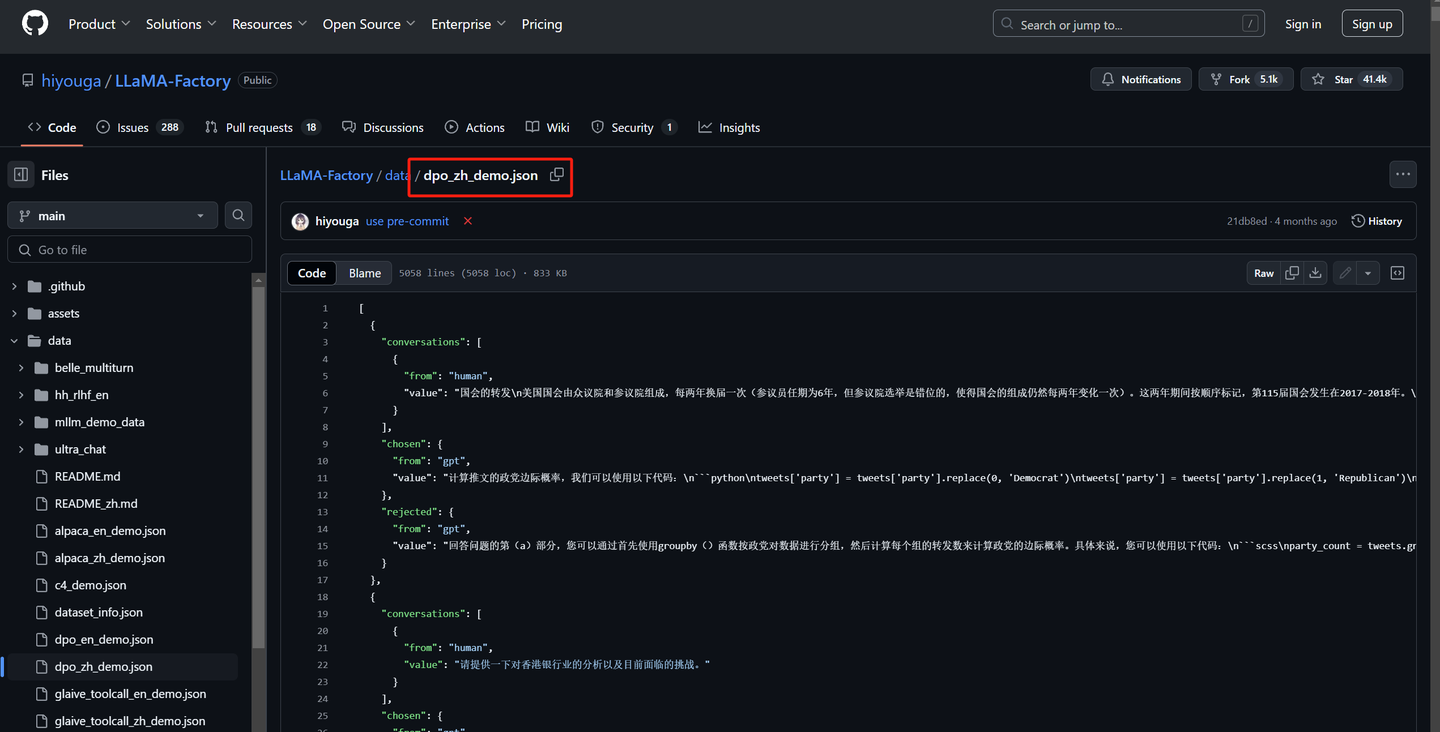Collapse the data folder
Viewport: 1440px width, 732px height.
point(14,340)
